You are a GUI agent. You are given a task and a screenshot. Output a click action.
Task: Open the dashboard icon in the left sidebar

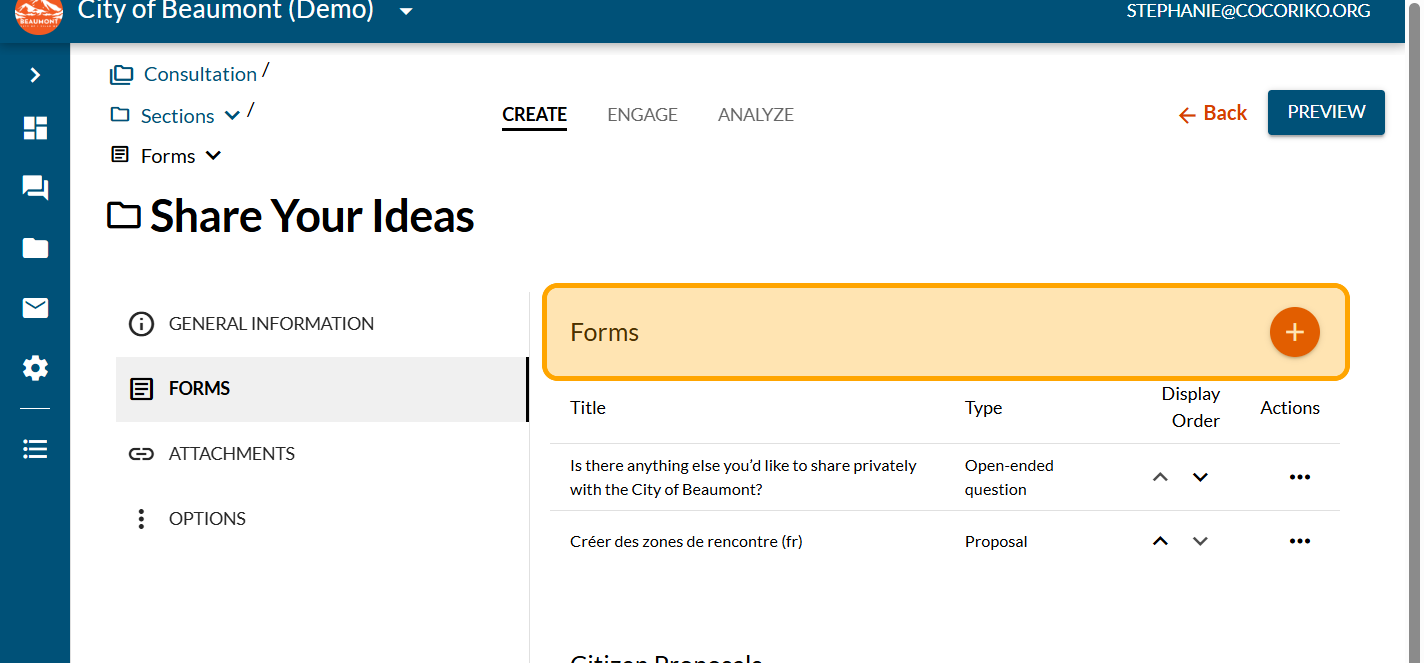(x=35, y=128)
